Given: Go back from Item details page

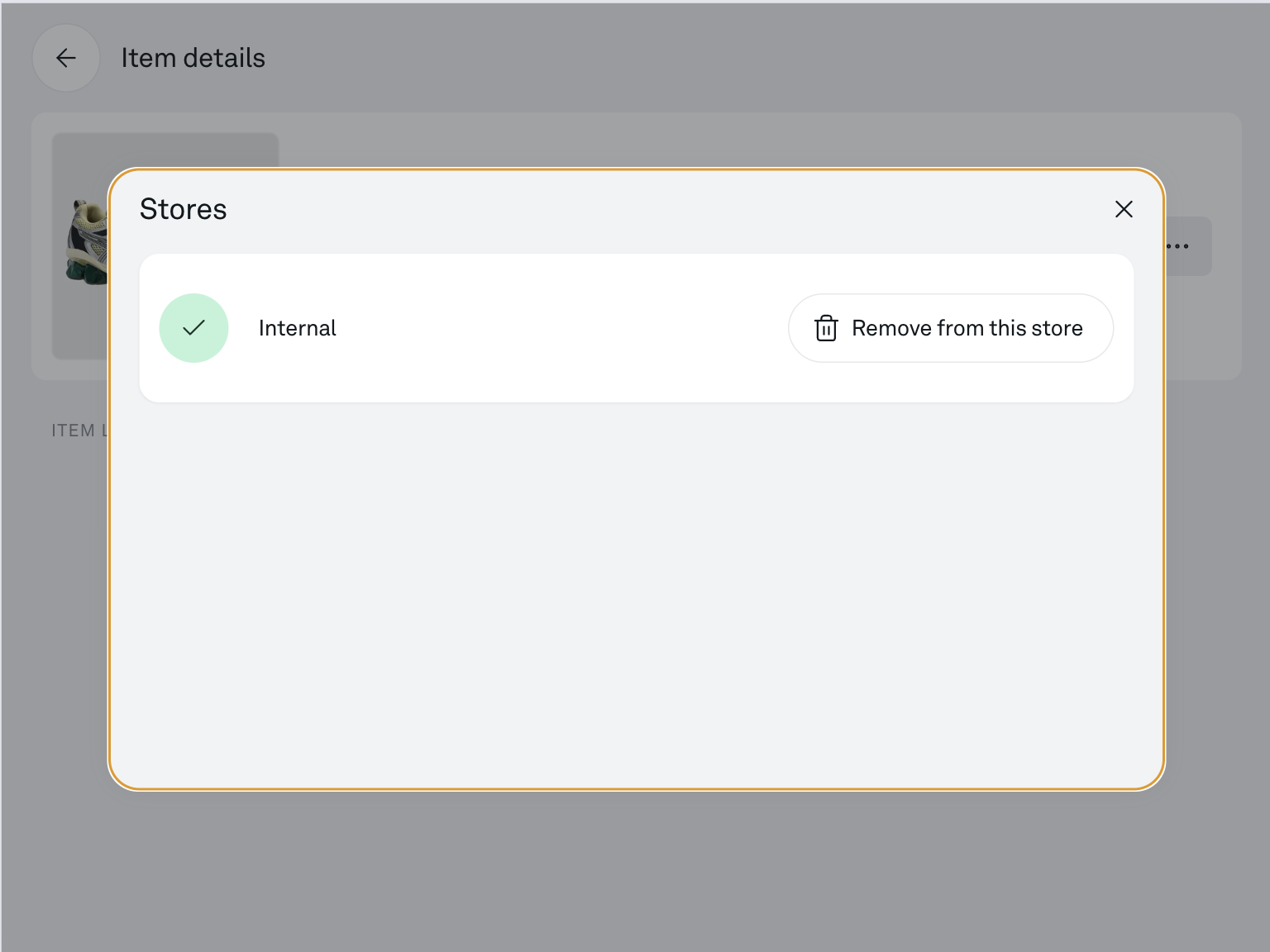Looking at the screenshot, I should click(66, 58).
